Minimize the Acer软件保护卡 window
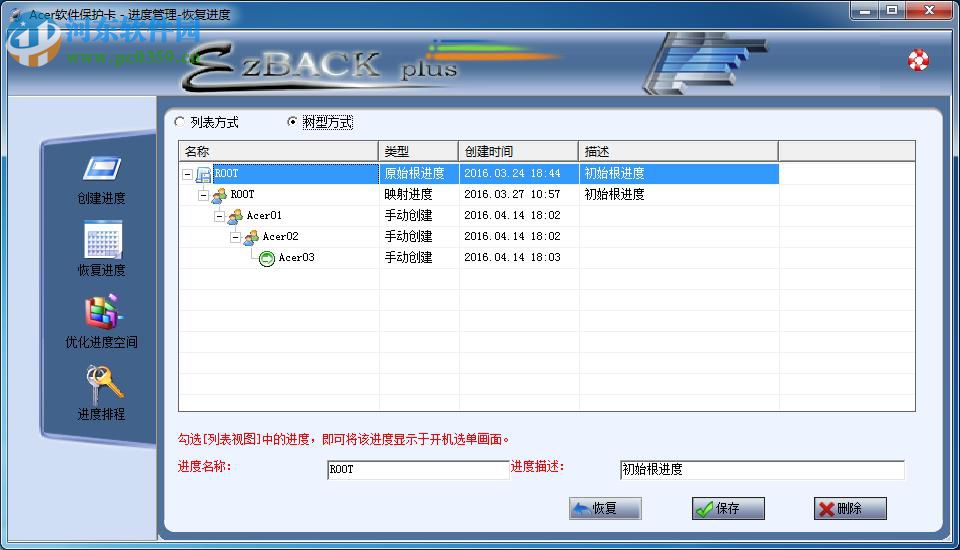Viewport: 960px width, 550px height. click(x=864, y=10)
